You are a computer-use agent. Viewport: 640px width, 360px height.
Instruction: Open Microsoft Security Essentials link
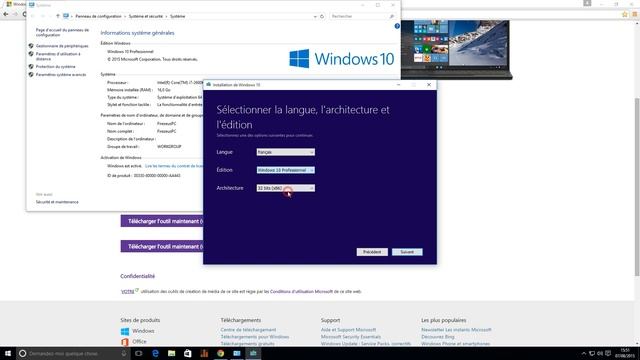[351, 337]
